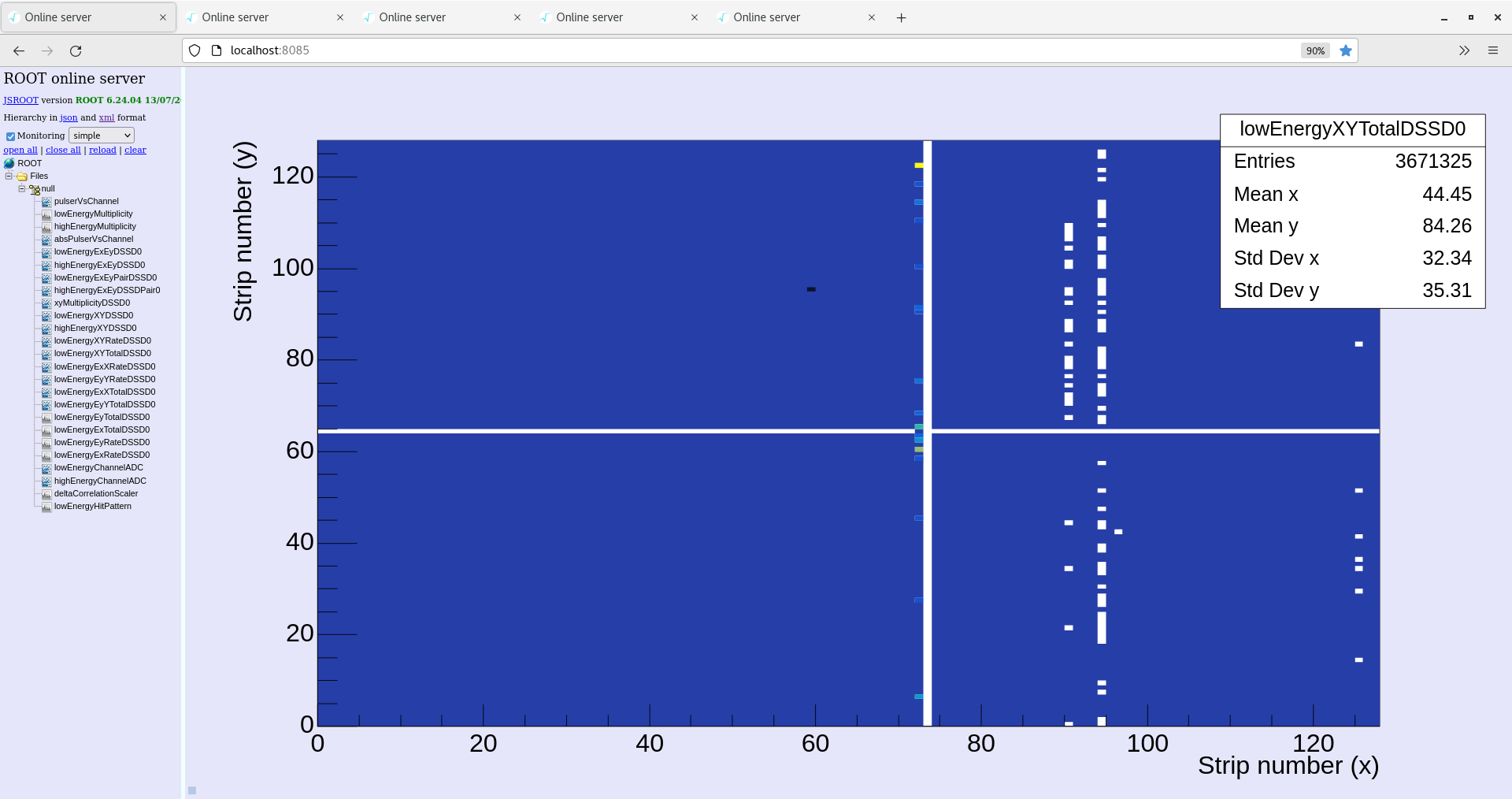1512x799 pixels.
Task: Open the lowEnergyHitPattern histogram
Action: pos(93,506)
